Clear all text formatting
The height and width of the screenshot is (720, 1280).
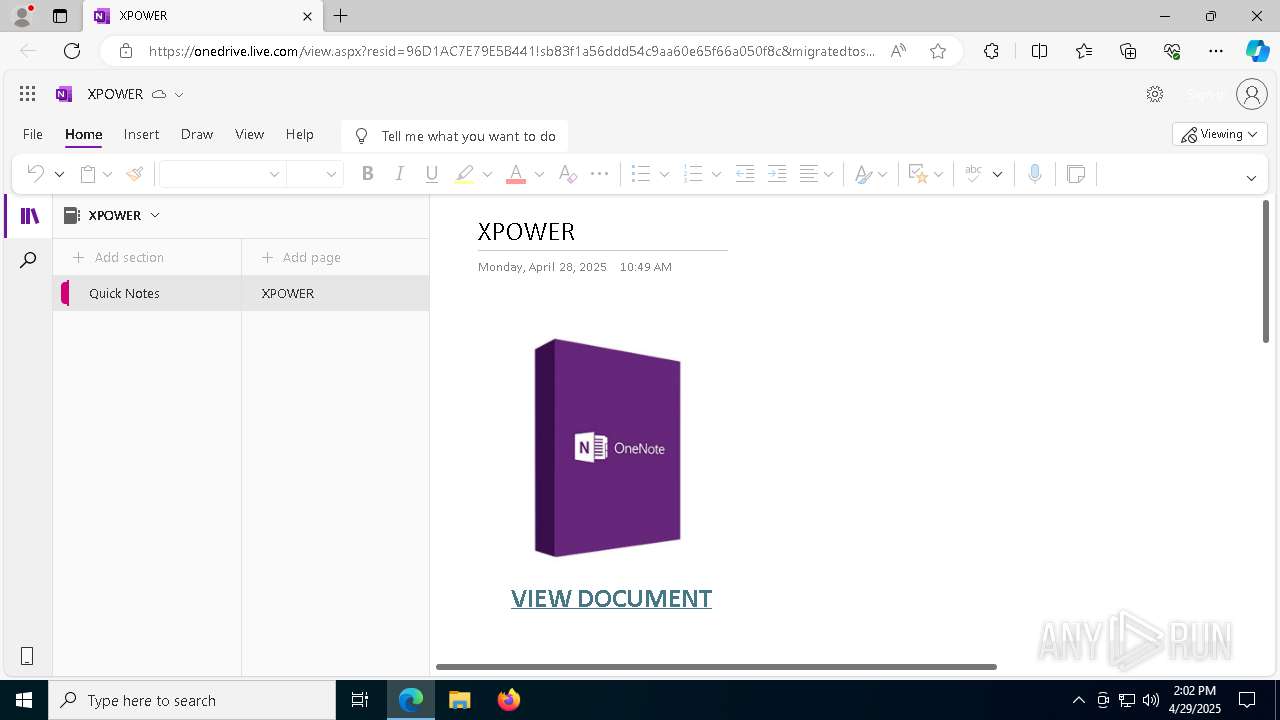(567, 174)
